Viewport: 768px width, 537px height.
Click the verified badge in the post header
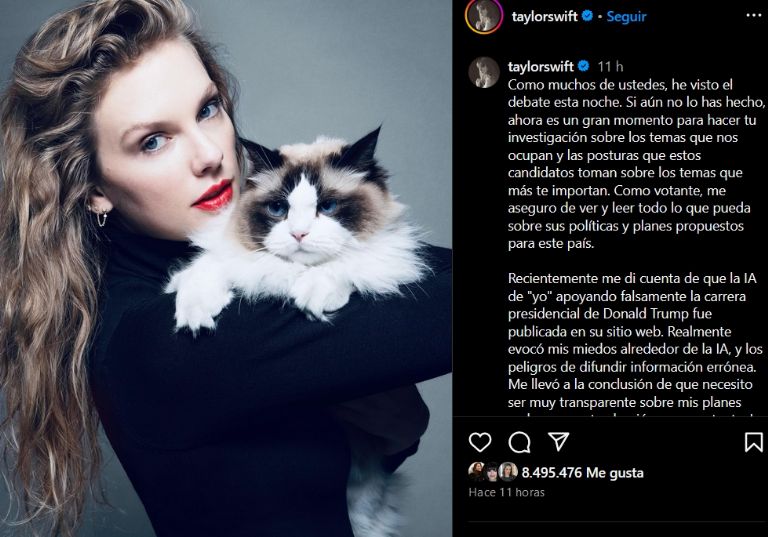click(587, 16)
